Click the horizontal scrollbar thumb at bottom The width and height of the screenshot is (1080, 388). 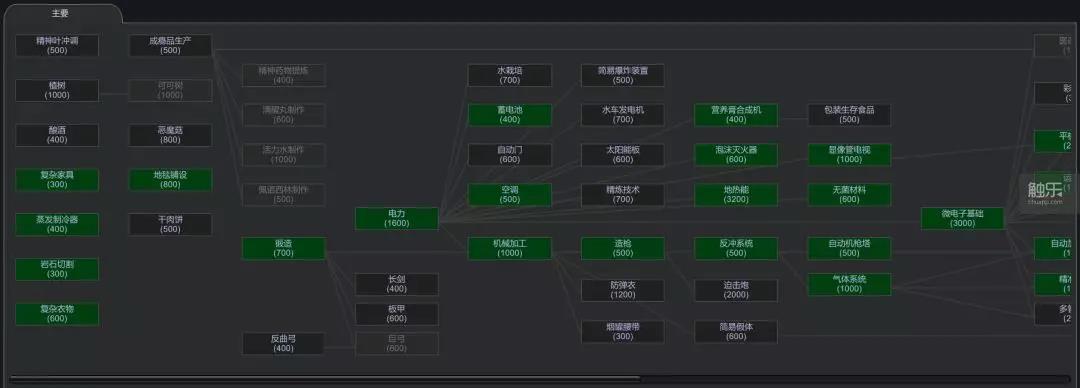click(325, 378)
